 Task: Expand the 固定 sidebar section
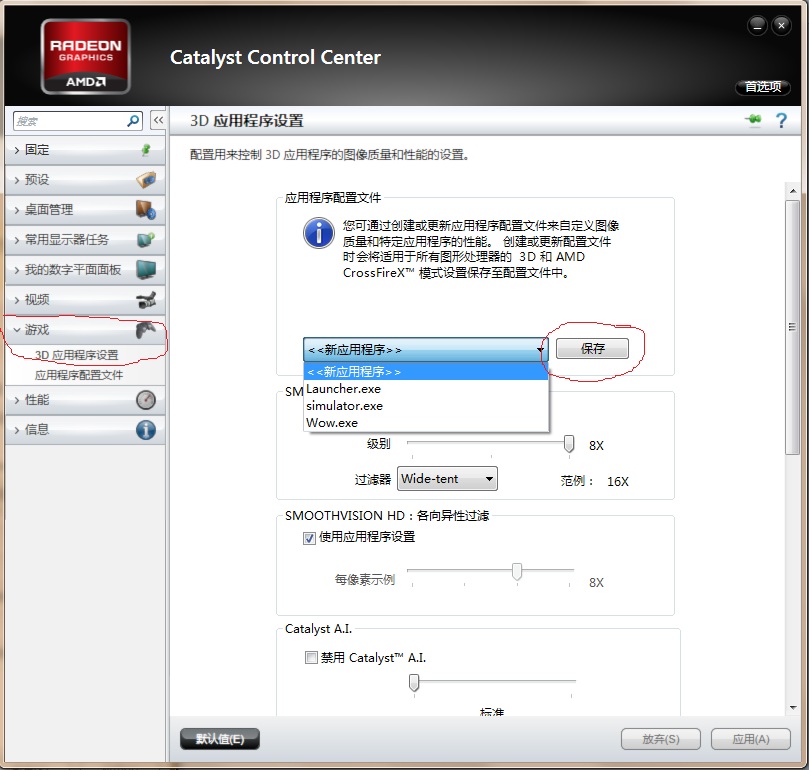[85, 150]
